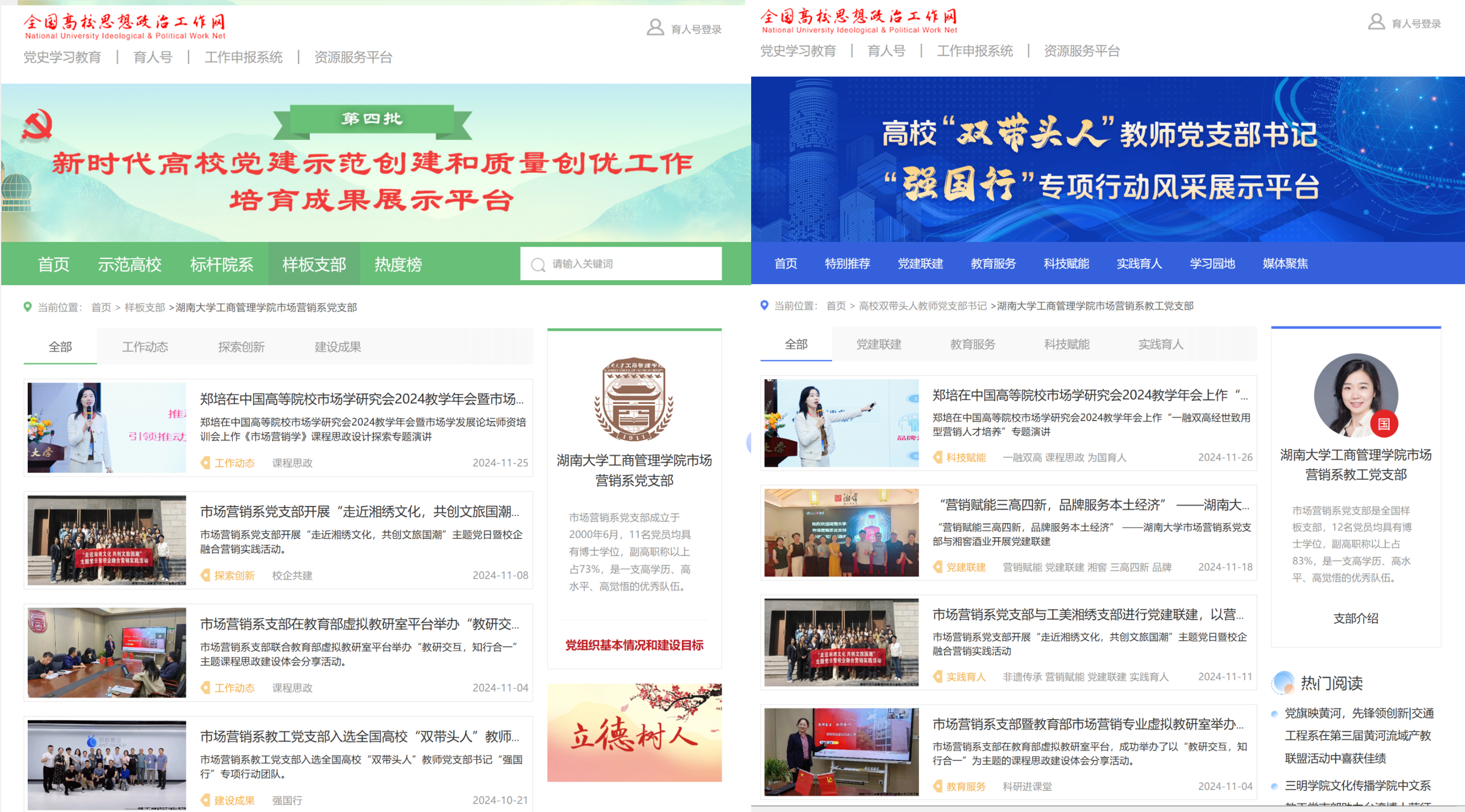Open 样板支部 in green navigation bar
The image size is (1465, 812).
(314, 264)
